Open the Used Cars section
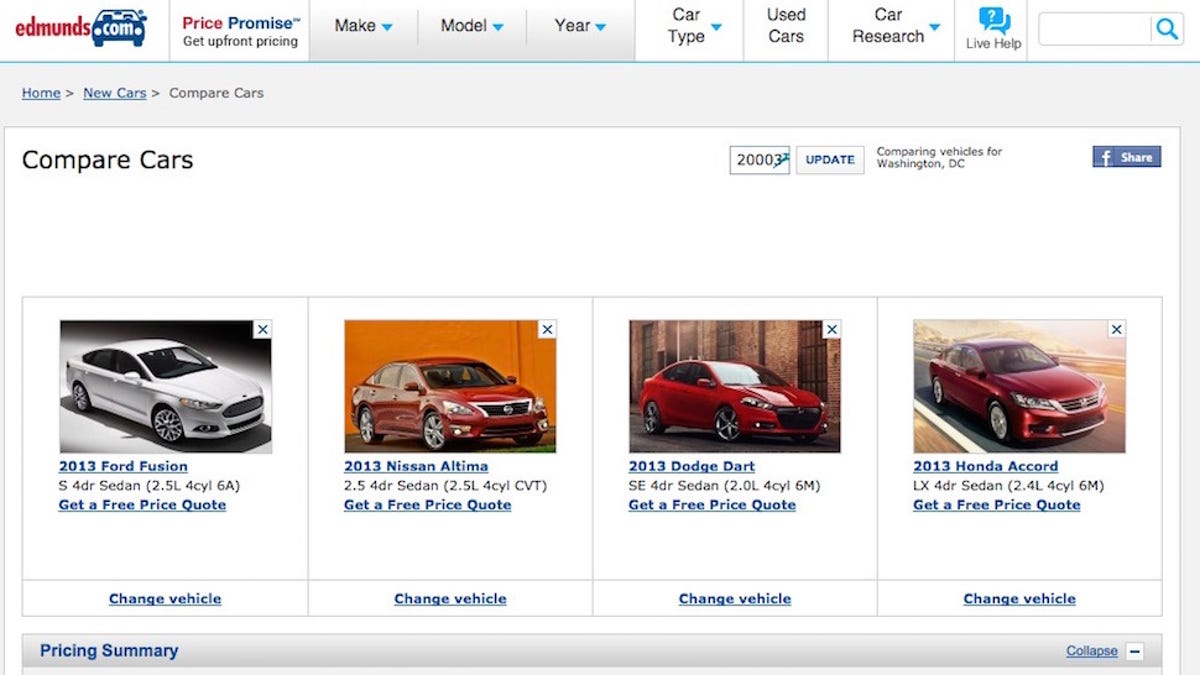1200x675 pixels. point(786,26)
